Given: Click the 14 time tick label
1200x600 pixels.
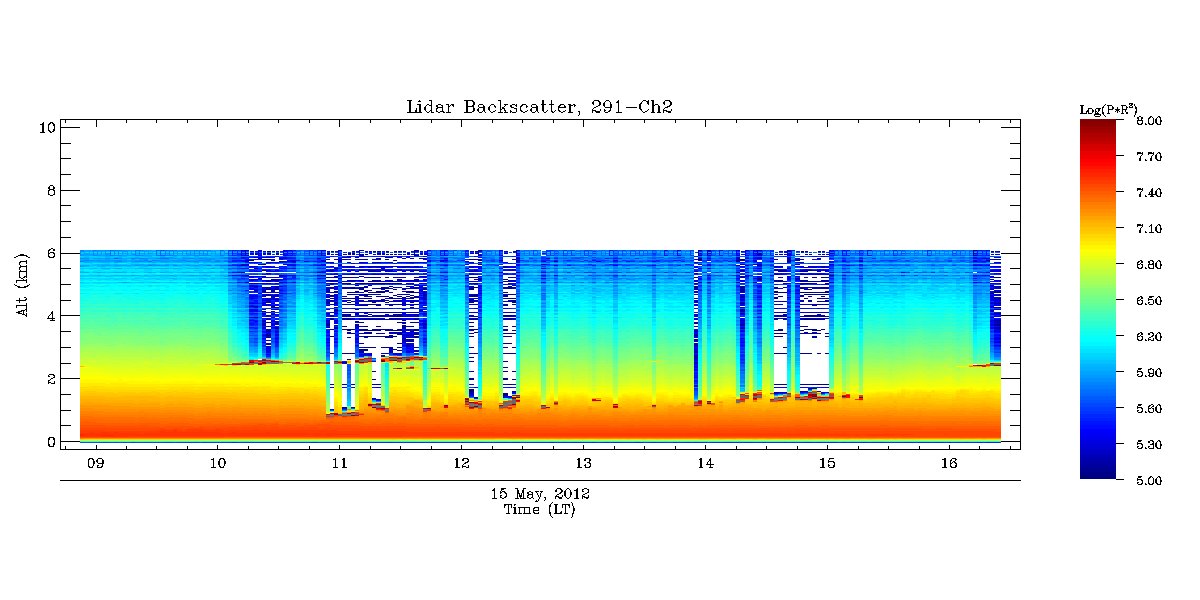Looking at the screenshot, I should pos(706,464).
